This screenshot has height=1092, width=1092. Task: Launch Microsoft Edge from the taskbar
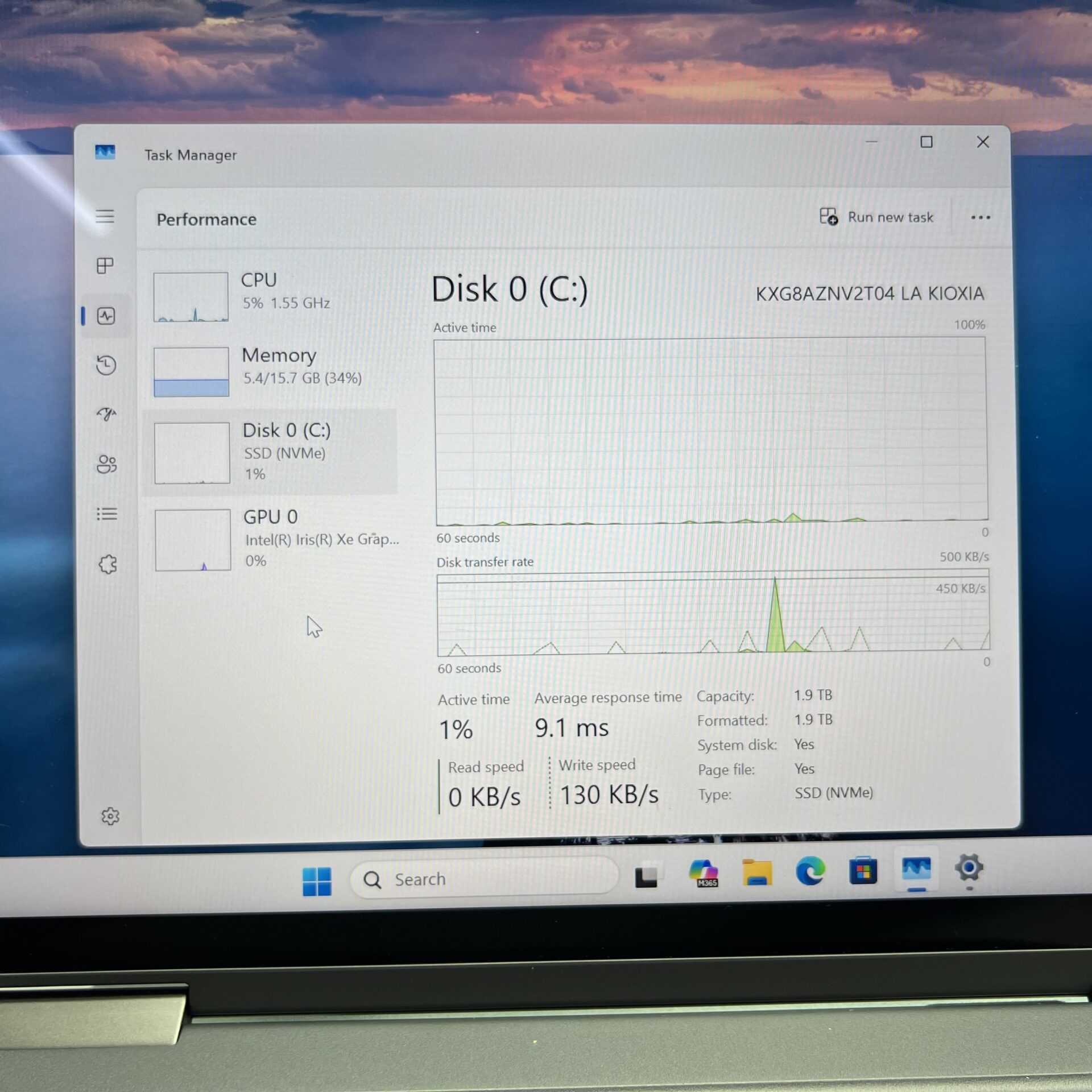pos(810,871)
